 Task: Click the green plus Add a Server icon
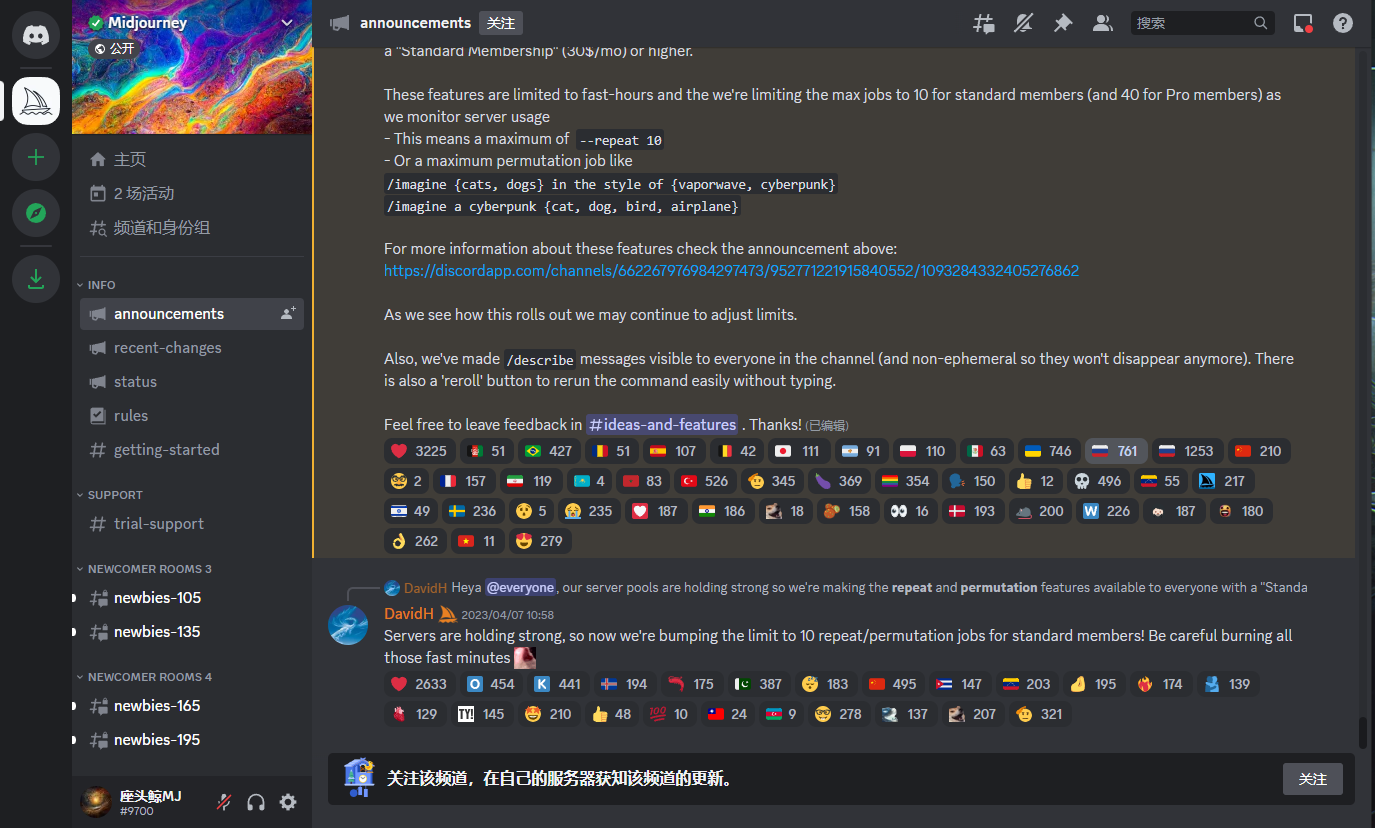click(36, 157)
